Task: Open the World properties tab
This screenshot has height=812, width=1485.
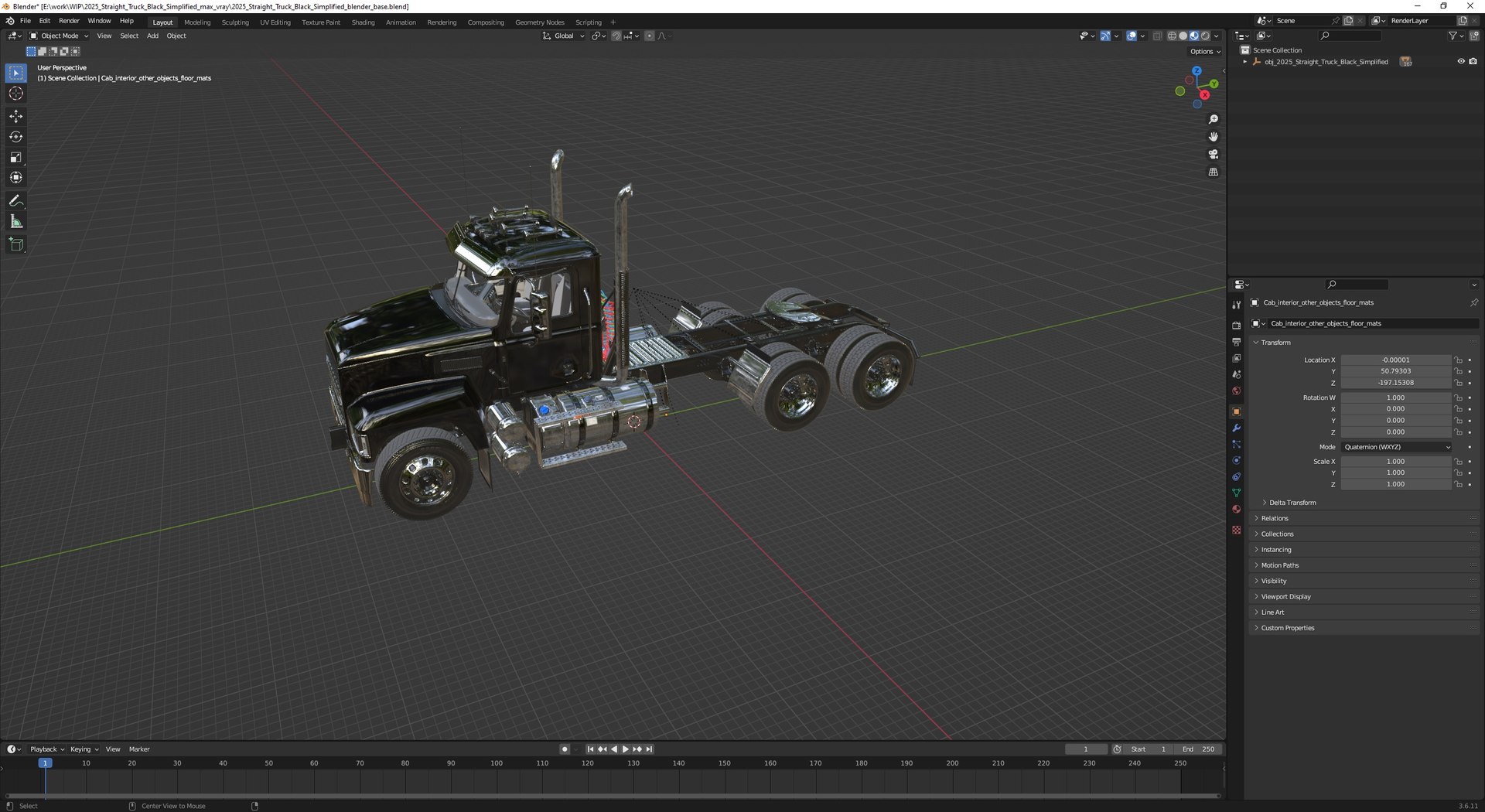Action: pyautogui.click(x=1236, y=391)
